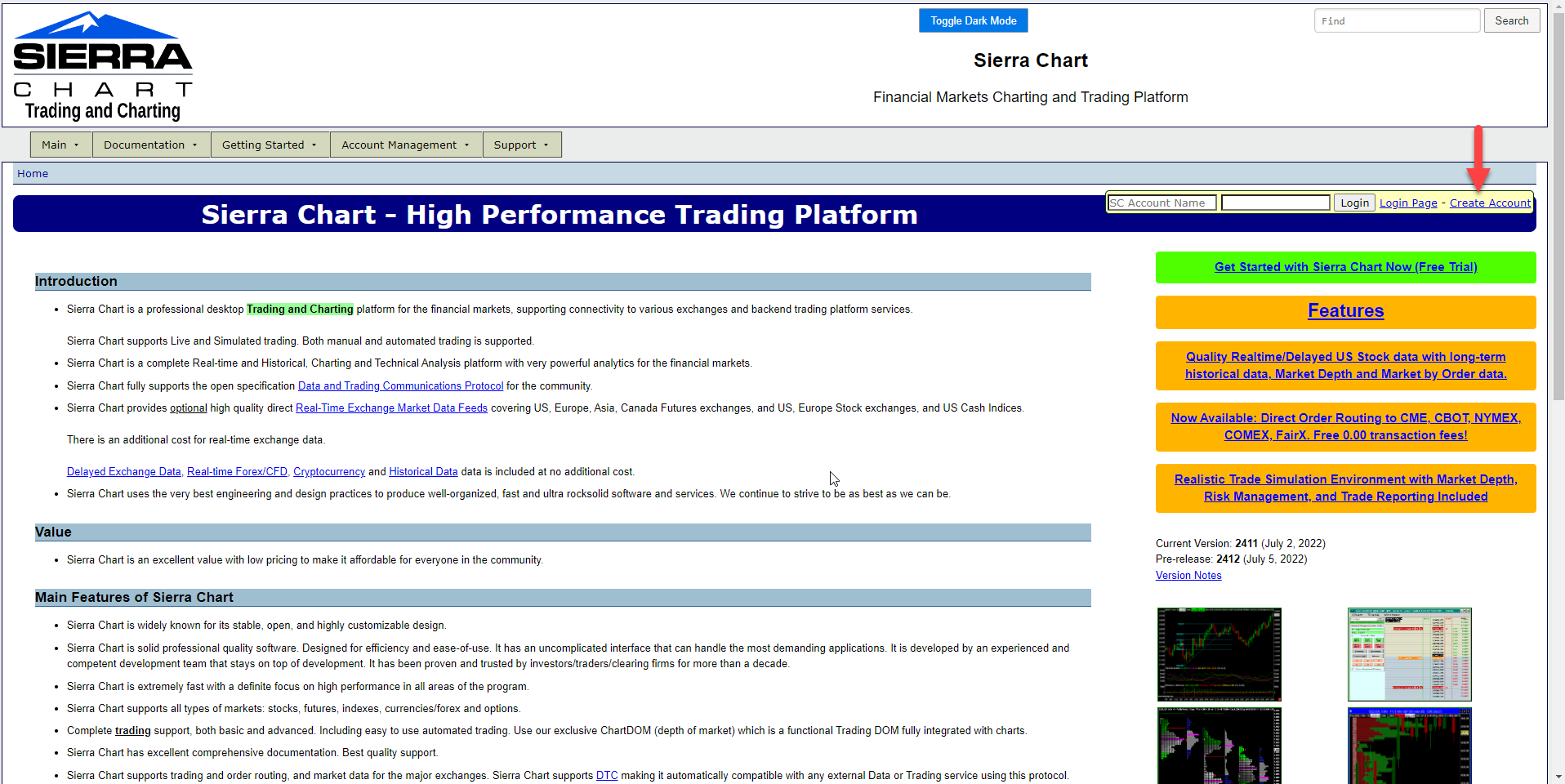Screen dimensions: 1565x784
Task: Open the Features link
Action: tap(1345, 311)
